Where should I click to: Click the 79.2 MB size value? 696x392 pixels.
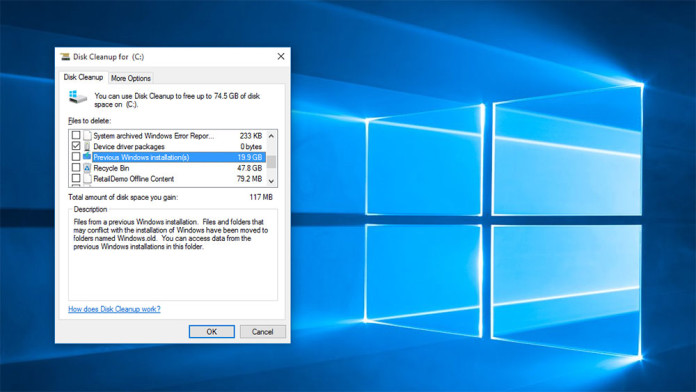click(249, 179)
